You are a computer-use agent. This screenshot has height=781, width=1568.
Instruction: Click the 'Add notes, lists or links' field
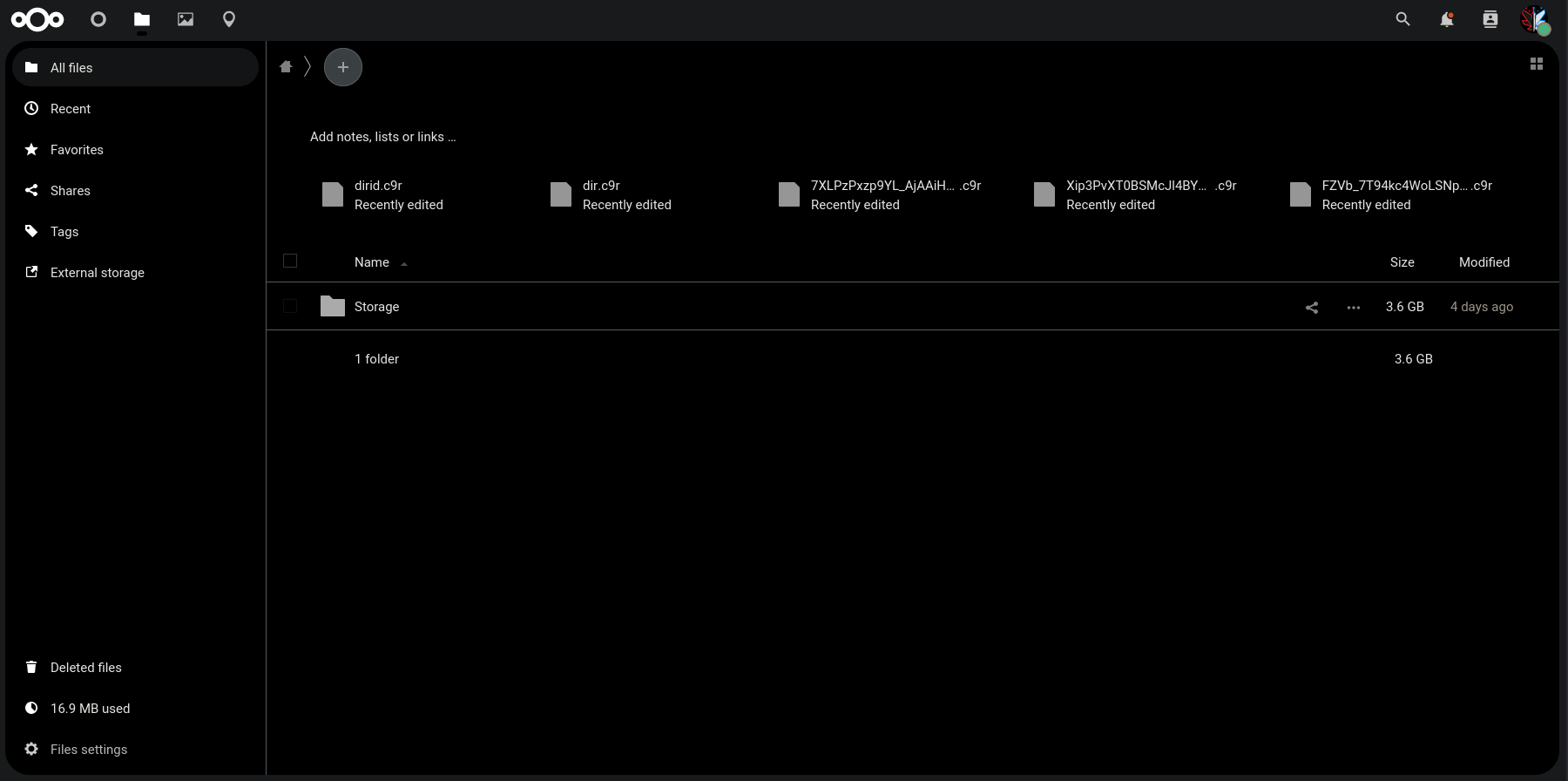tap(382, 137)
